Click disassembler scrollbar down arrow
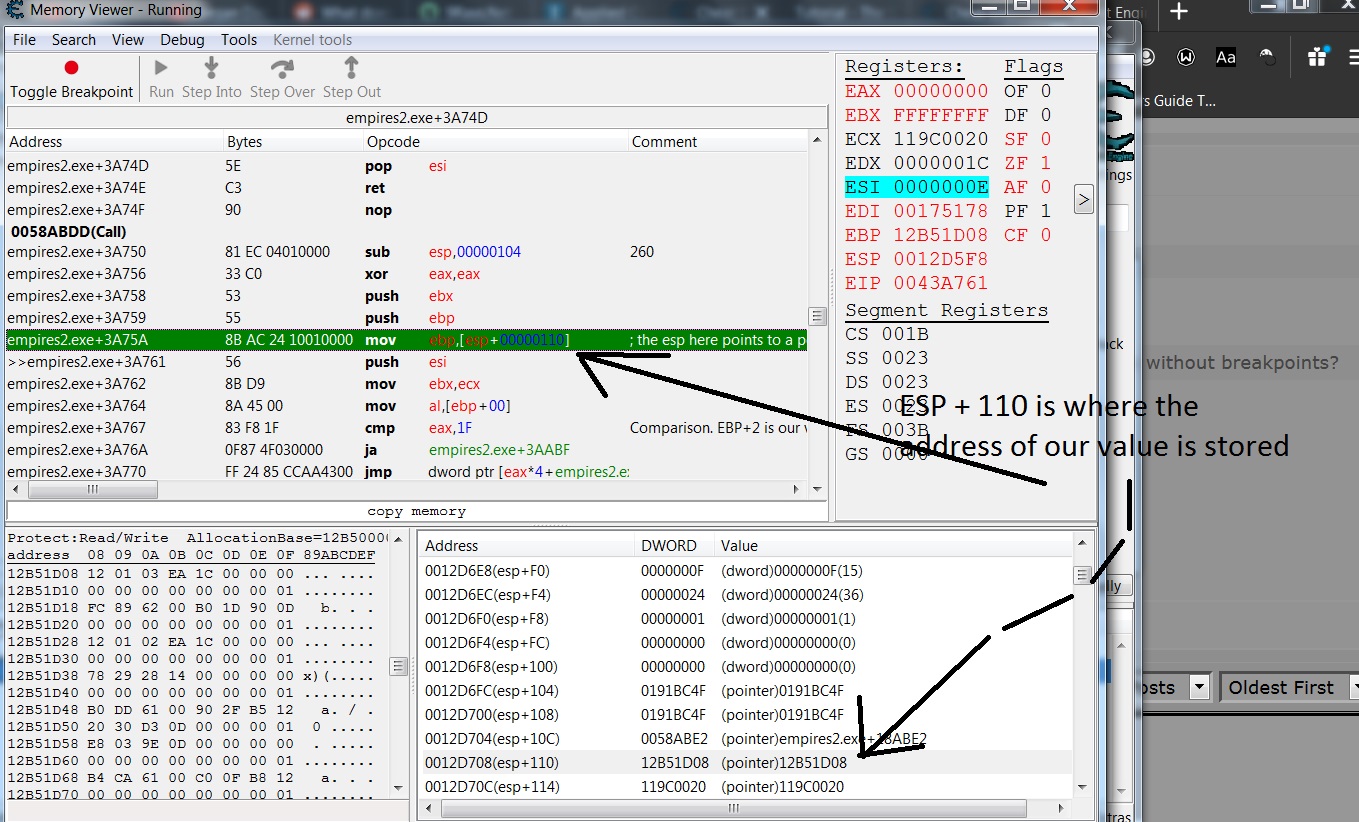The width and height of the screenshot is (1359, 822). [x=817, y=491]
